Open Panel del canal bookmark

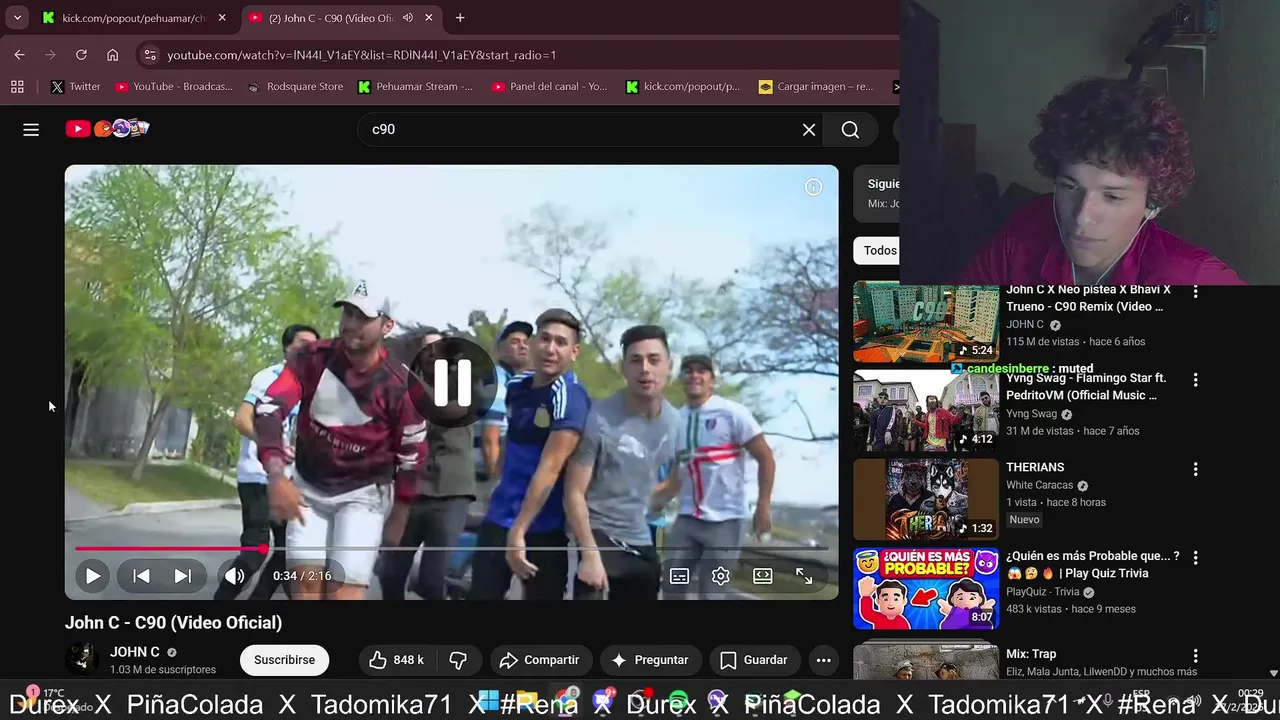coord(549,87)
